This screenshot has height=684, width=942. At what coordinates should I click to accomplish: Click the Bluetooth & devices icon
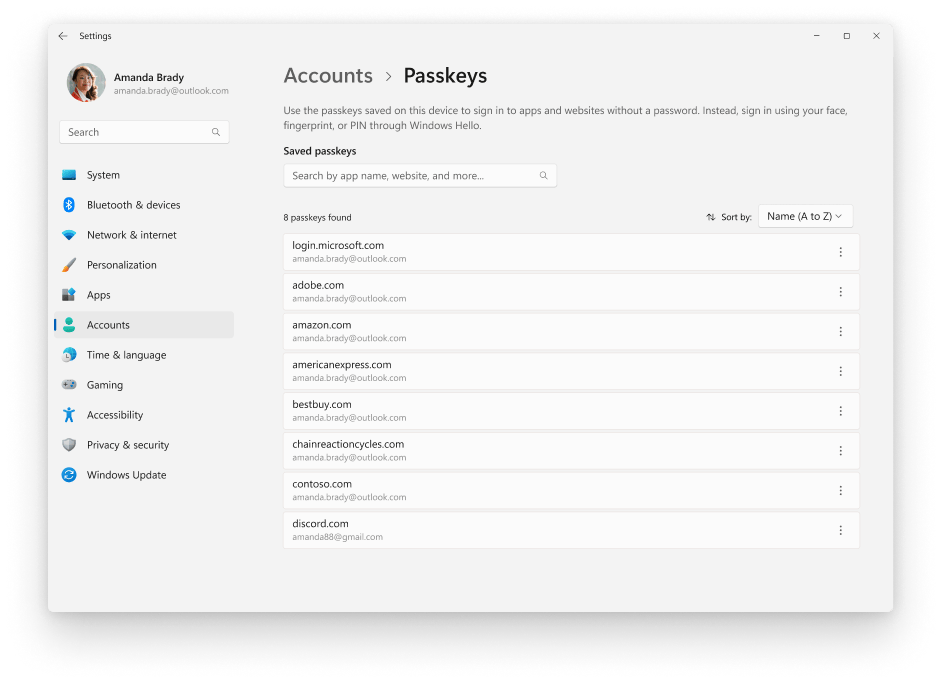coord(69,205)
